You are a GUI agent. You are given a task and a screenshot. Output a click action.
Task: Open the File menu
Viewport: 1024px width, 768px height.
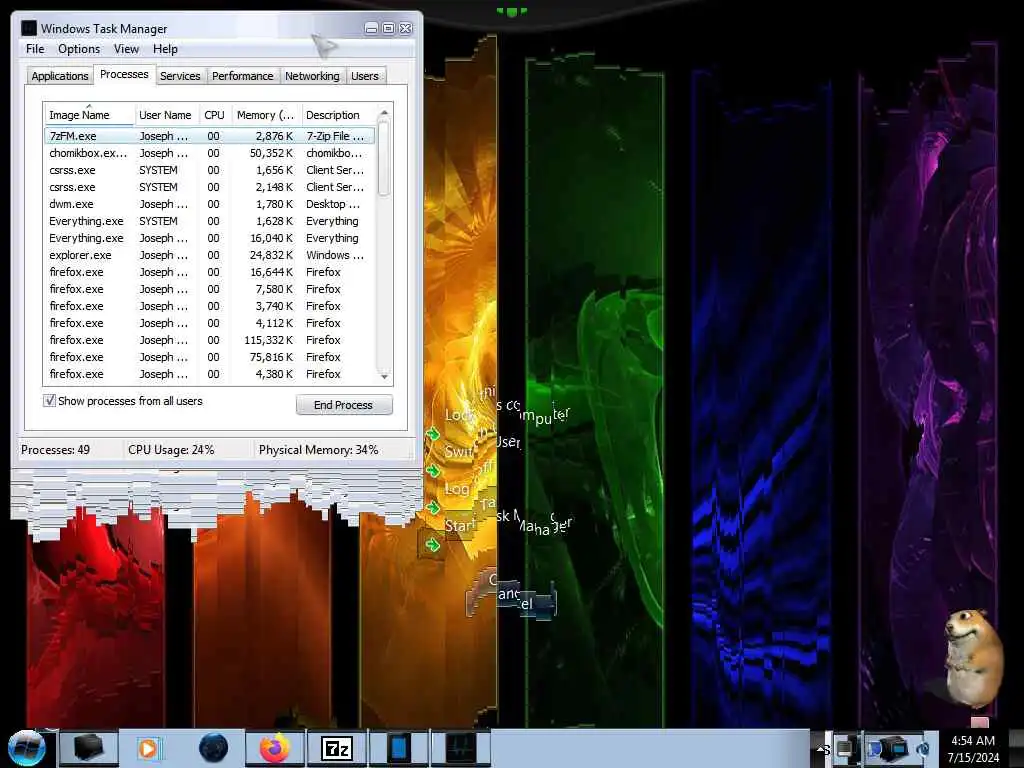pos(35,49)
